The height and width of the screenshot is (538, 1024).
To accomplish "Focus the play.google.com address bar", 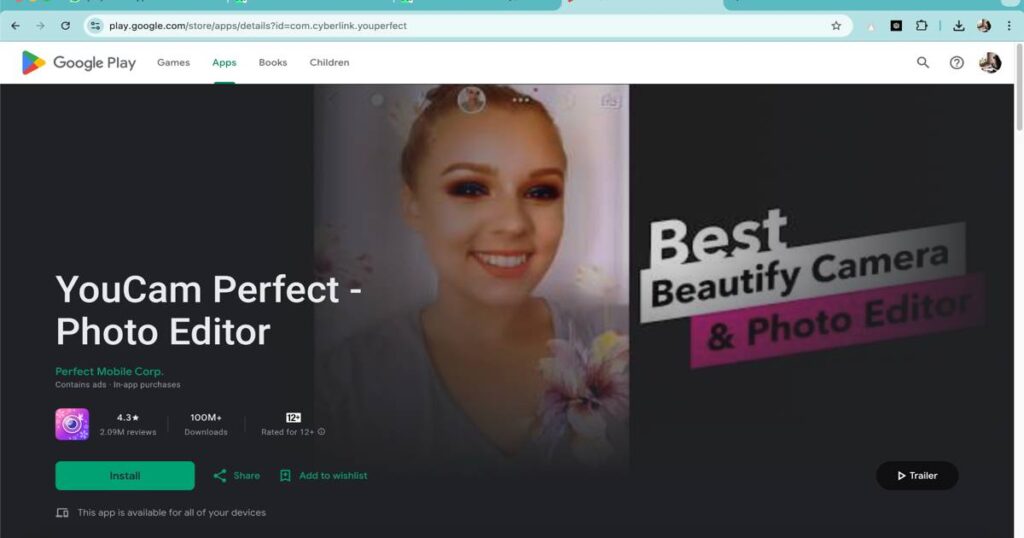I will pos(467,25).
